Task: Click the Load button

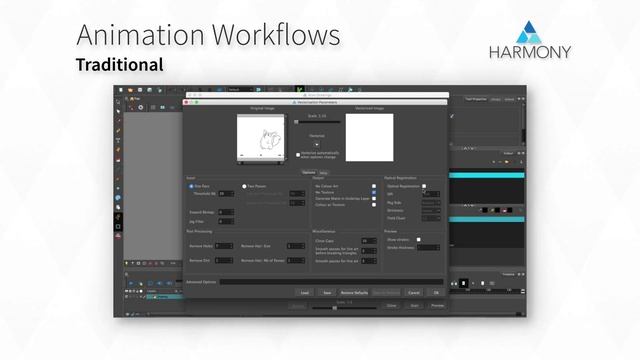Action: (x=304, y=293)
